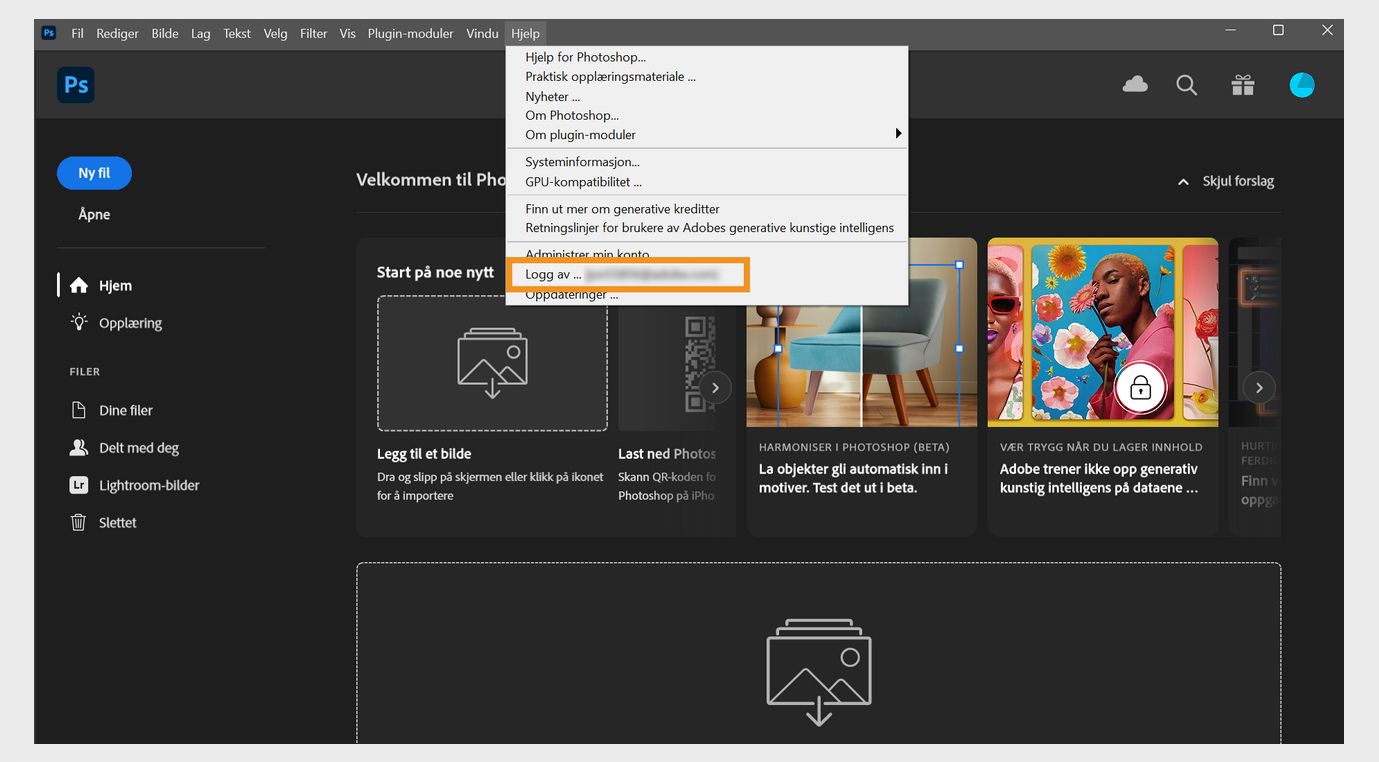This screenshot has width=1379, height=762.
Task: Click the Skjul forslag label
Action: (x=1238, y=182)
